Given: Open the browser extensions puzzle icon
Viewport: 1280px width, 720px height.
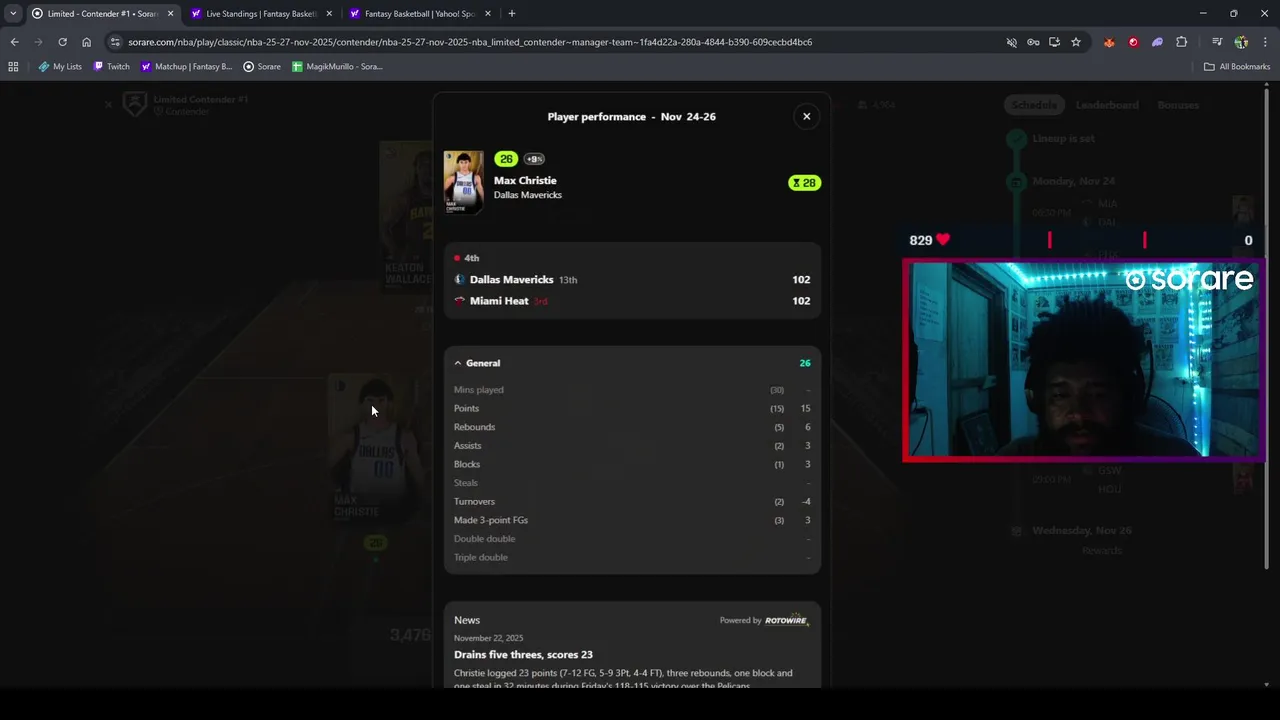Looking at the screenshot, I should [1182, 42].
